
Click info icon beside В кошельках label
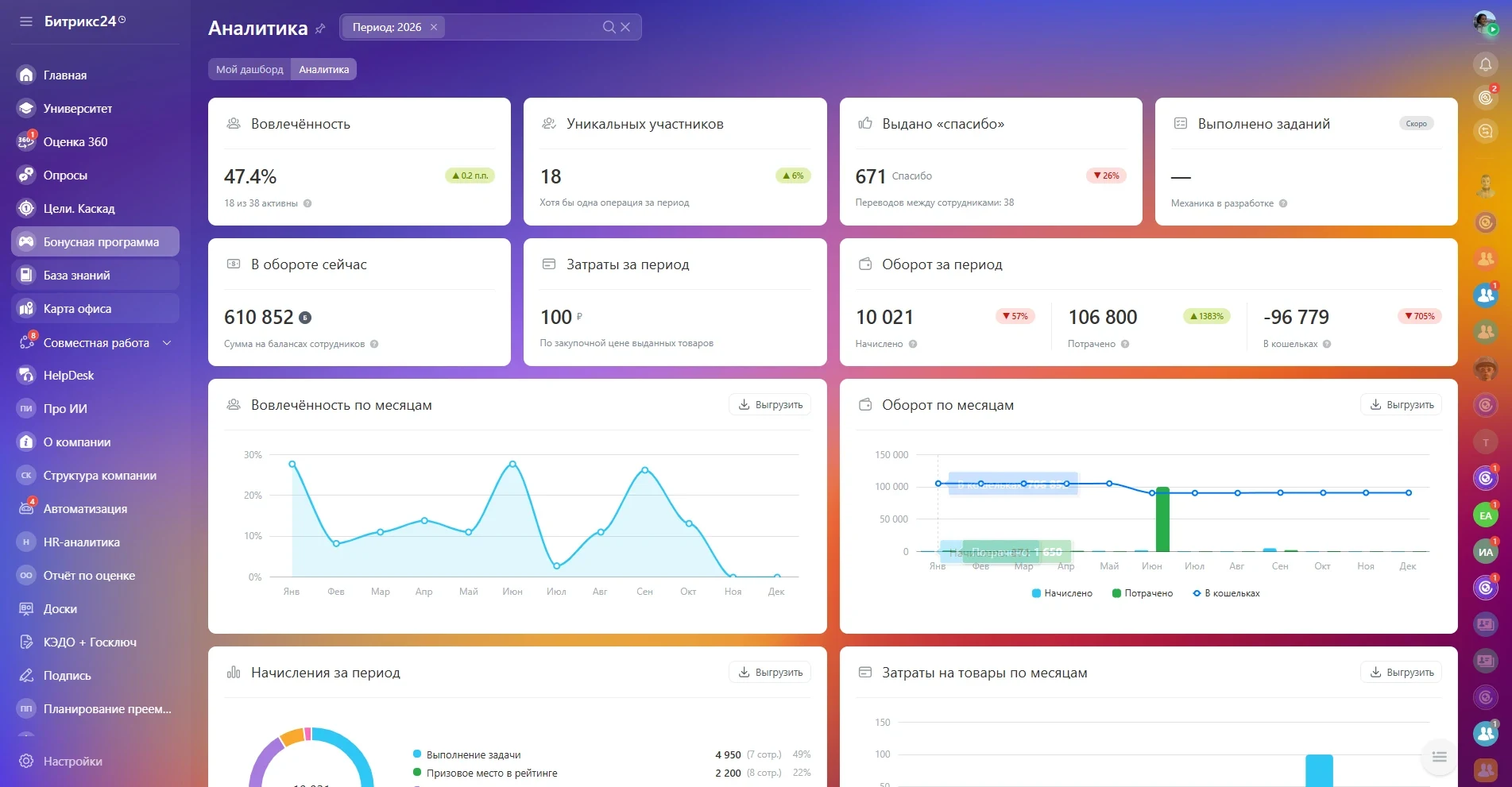[1327, 344]
